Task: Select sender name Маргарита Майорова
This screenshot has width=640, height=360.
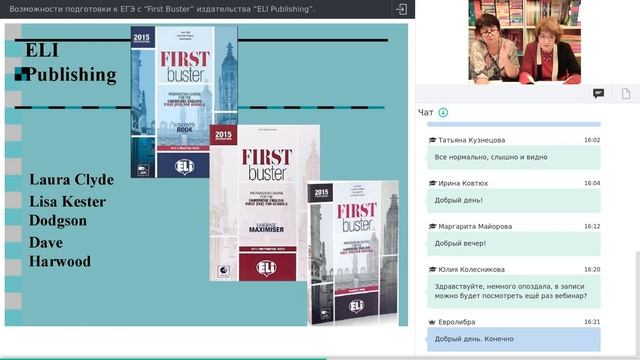Action: 475,226
